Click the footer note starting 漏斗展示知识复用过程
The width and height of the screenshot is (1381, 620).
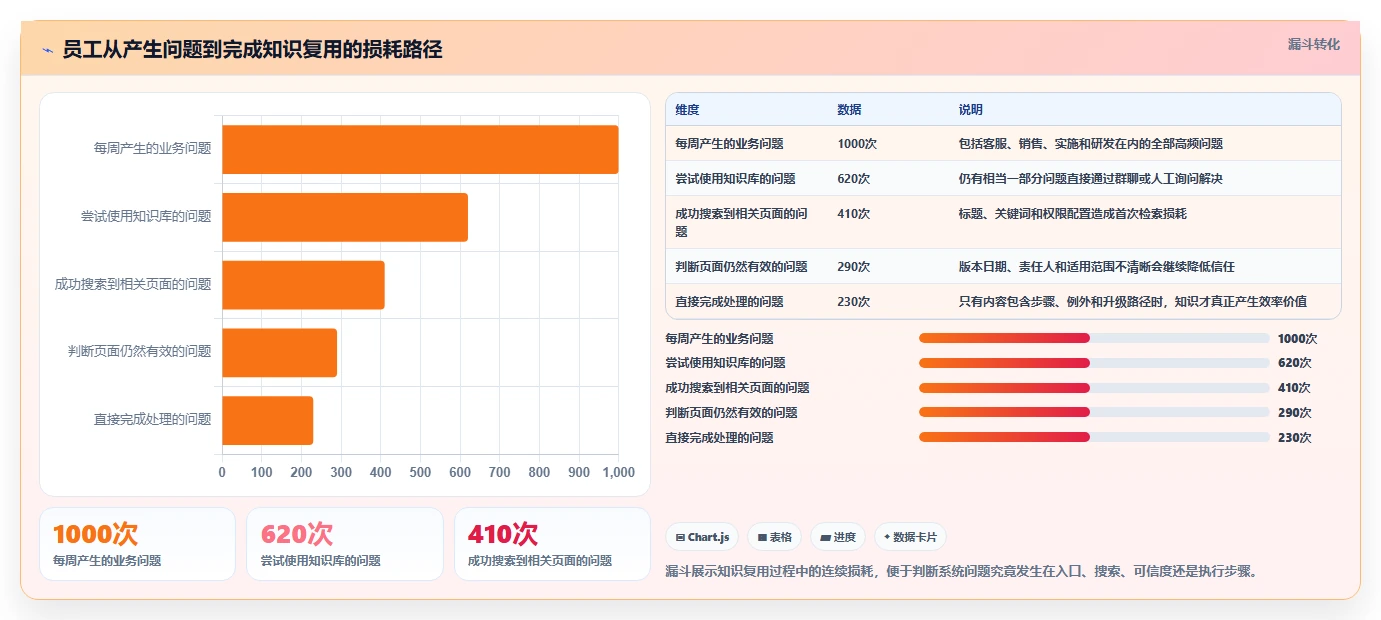click(960, 572)
